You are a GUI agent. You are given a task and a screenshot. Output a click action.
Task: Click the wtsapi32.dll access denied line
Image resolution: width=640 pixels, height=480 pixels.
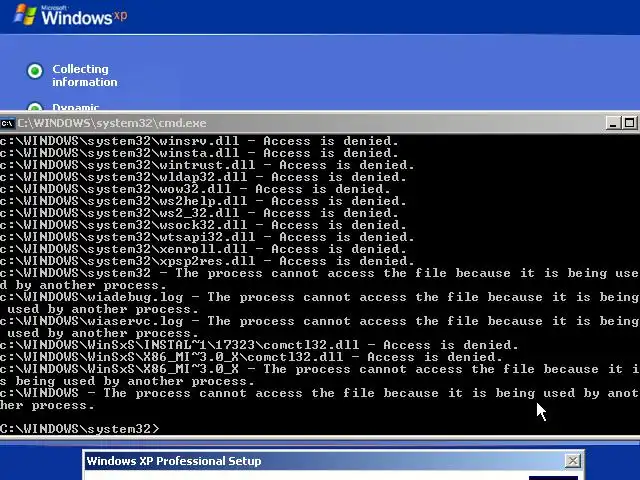207,237
